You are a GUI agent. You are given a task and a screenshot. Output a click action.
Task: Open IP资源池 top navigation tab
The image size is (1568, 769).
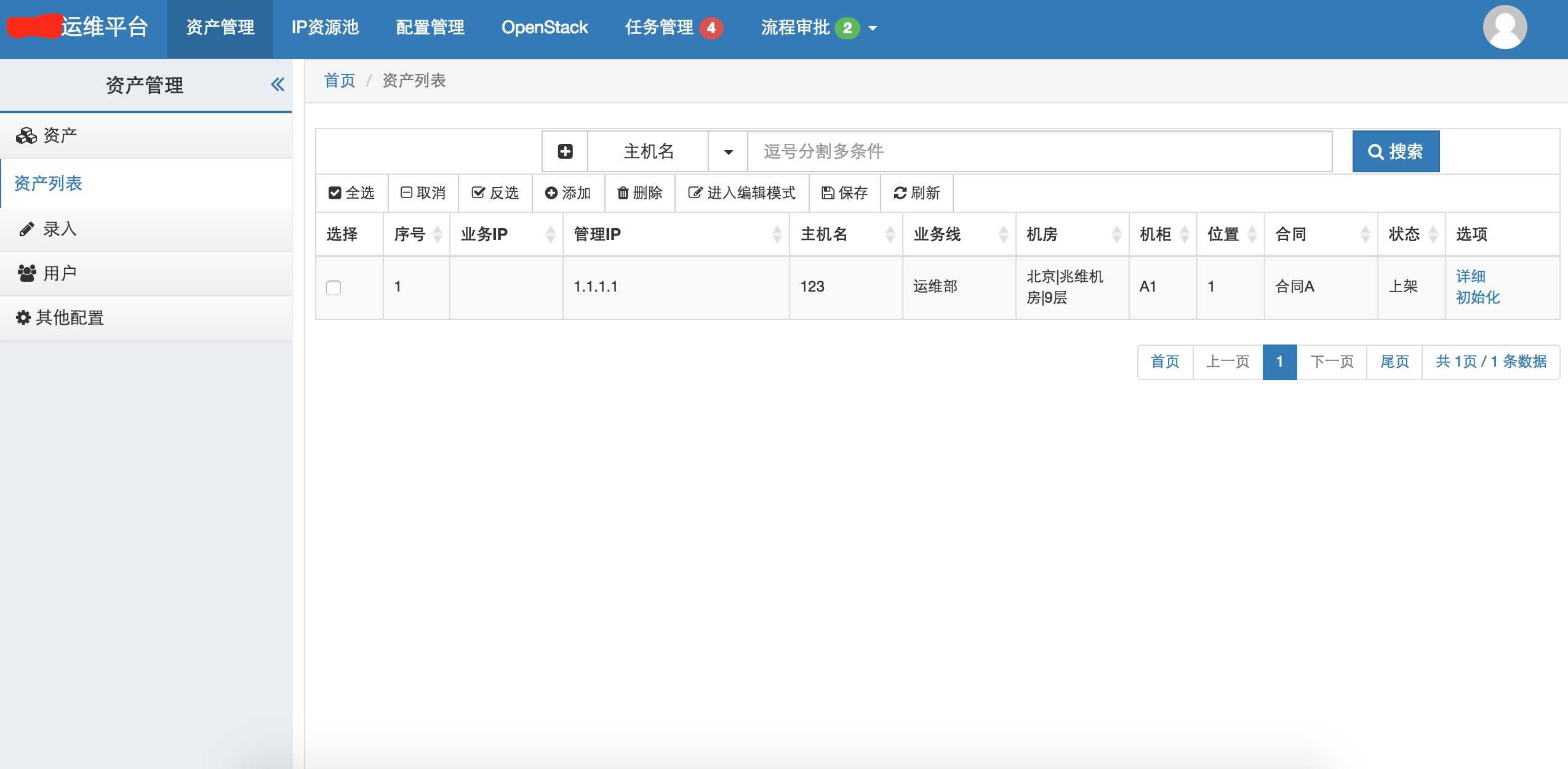coord(325,28)
